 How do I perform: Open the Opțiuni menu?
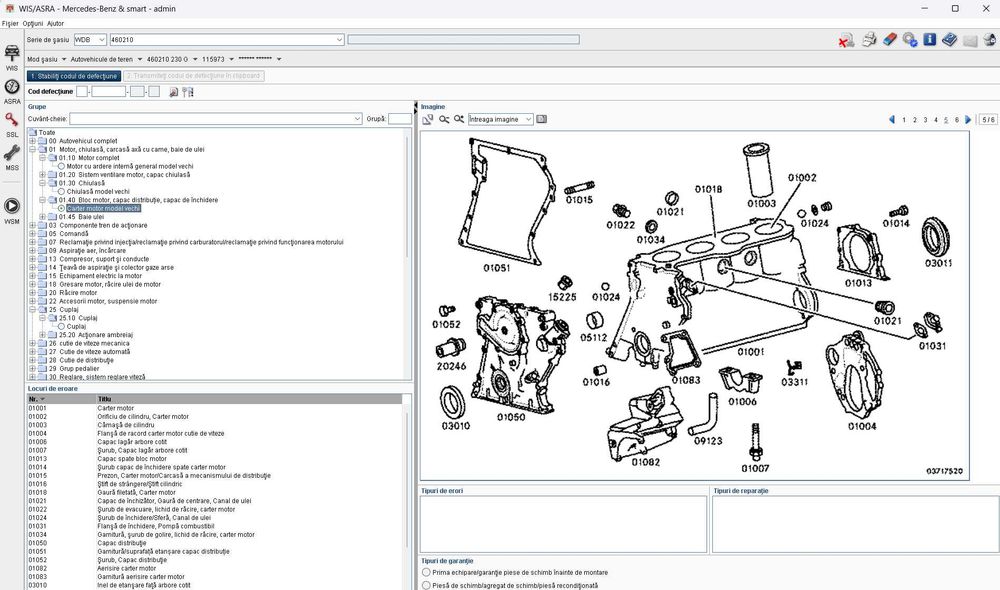pyautogui.click(x=33, y=24)
